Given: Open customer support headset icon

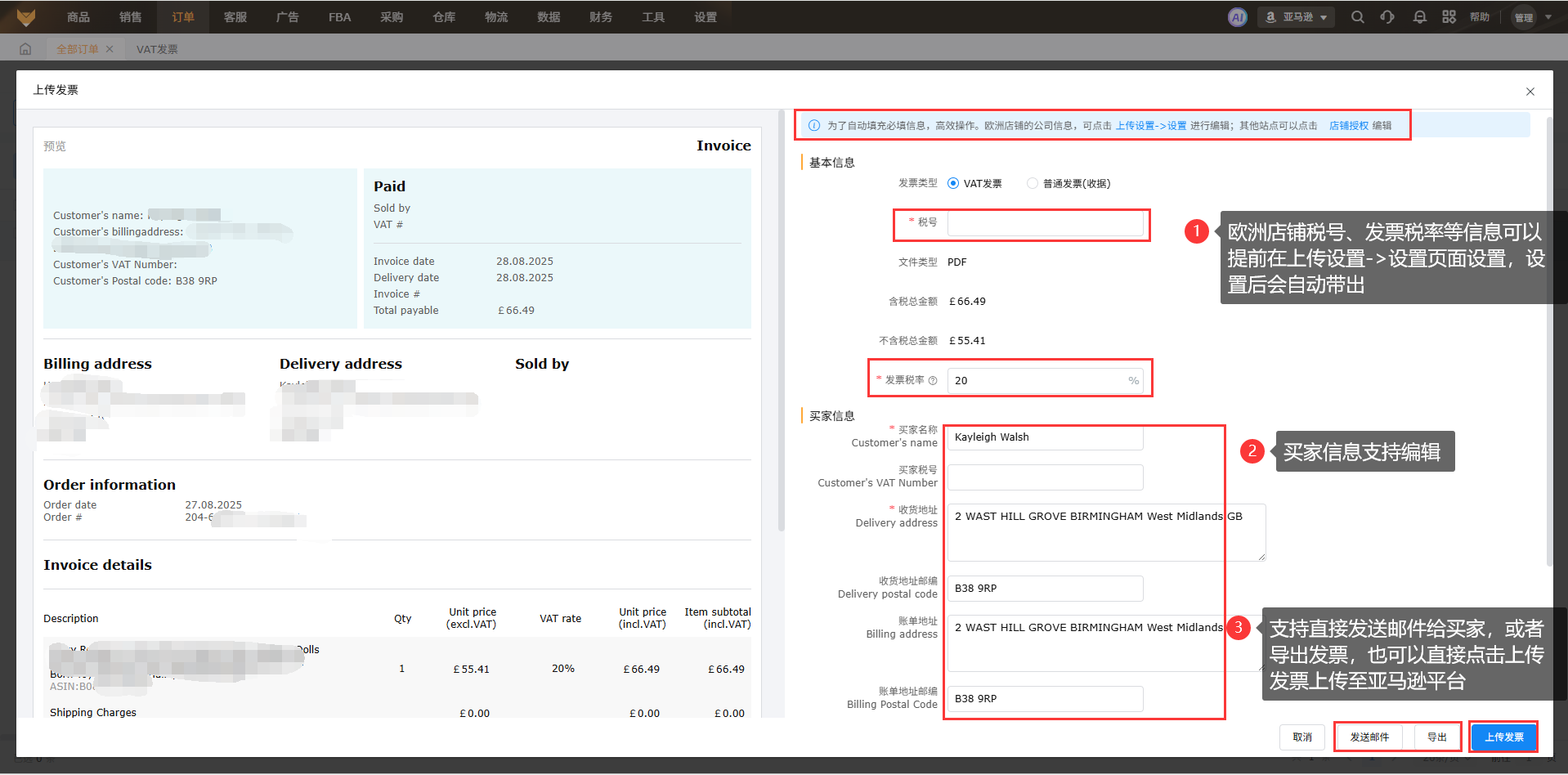Looking at the screenshot, I should tap(1387, 17).
